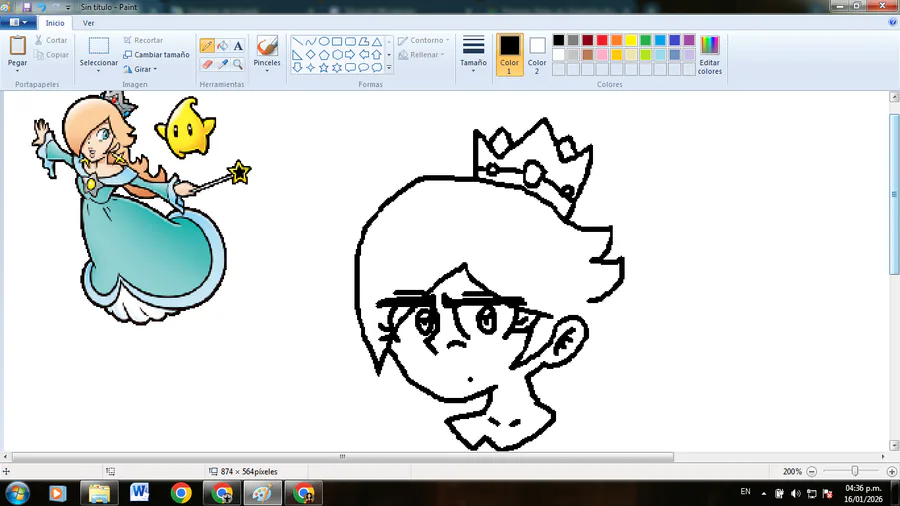Choose the Diamond shape
Screen dimensions: 900x506
[x=311, y=55]
